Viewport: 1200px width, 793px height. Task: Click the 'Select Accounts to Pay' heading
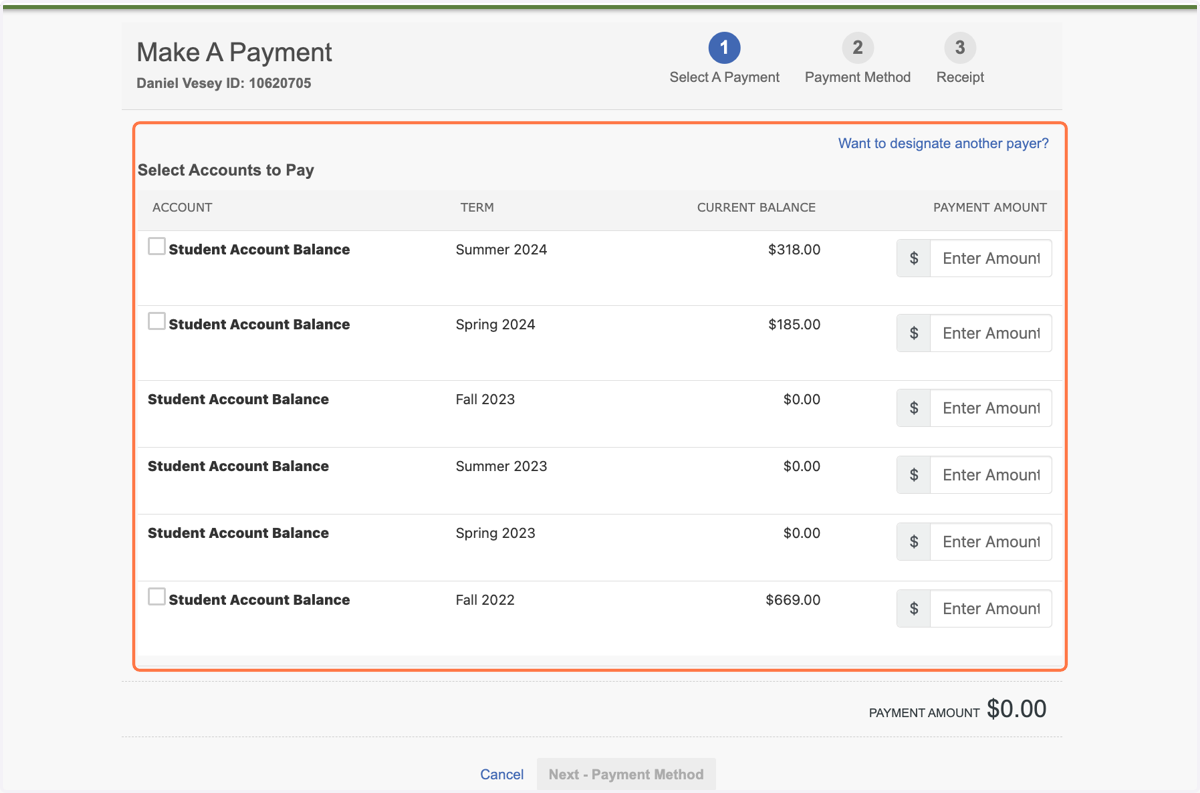pos(226,170)
